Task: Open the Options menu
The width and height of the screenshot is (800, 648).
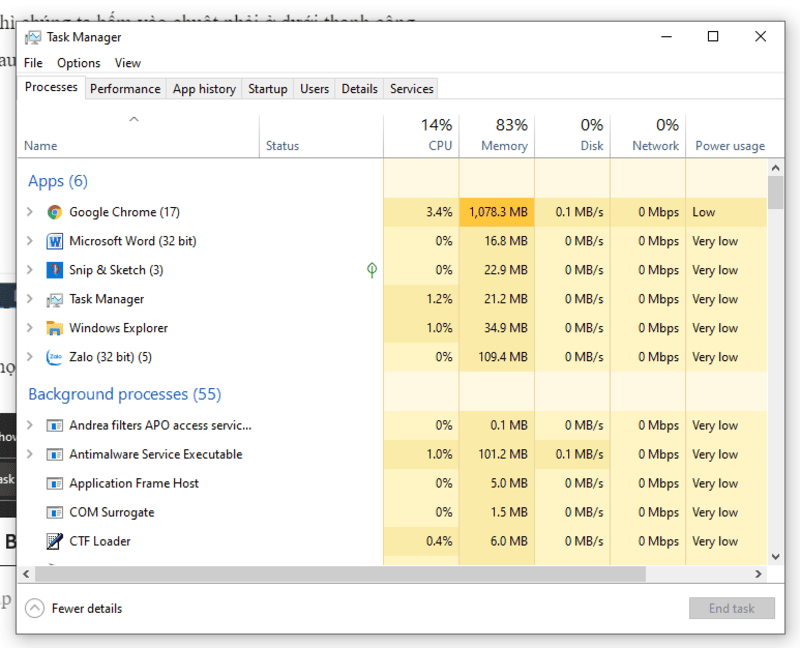Action: click(x=78, y=62)
